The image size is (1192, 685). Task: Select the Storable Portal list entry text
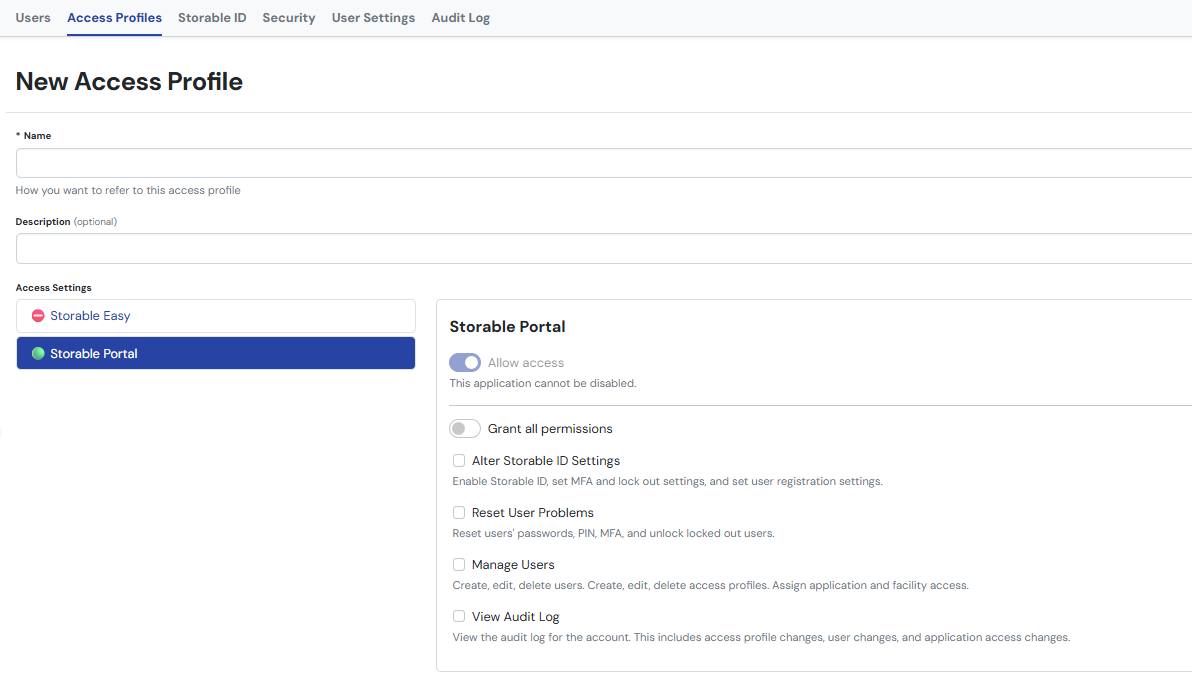pos(94,354)
